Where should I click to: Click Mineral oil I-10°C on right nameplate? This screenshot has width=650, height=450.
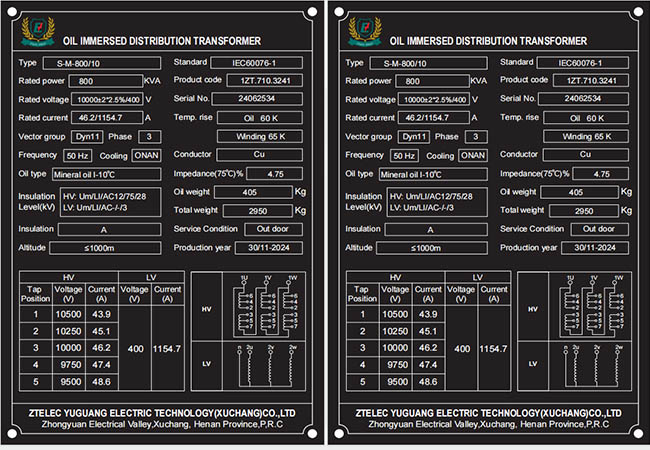click(433, 174)
